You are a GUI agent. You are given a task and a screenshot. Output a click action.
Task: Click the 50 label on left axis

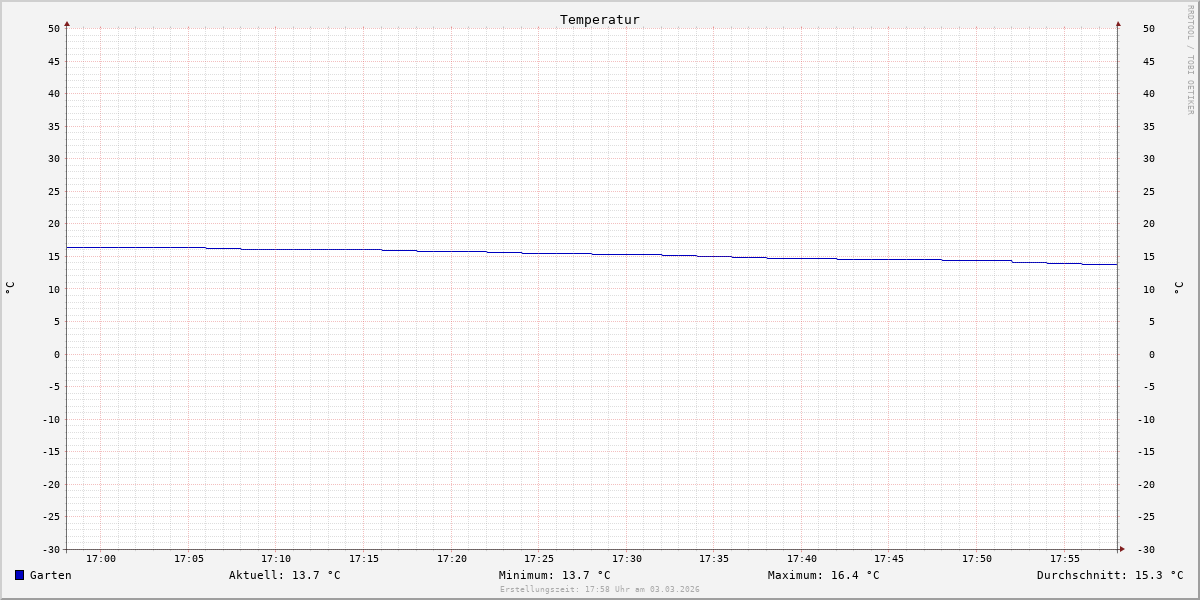[54, 28]
